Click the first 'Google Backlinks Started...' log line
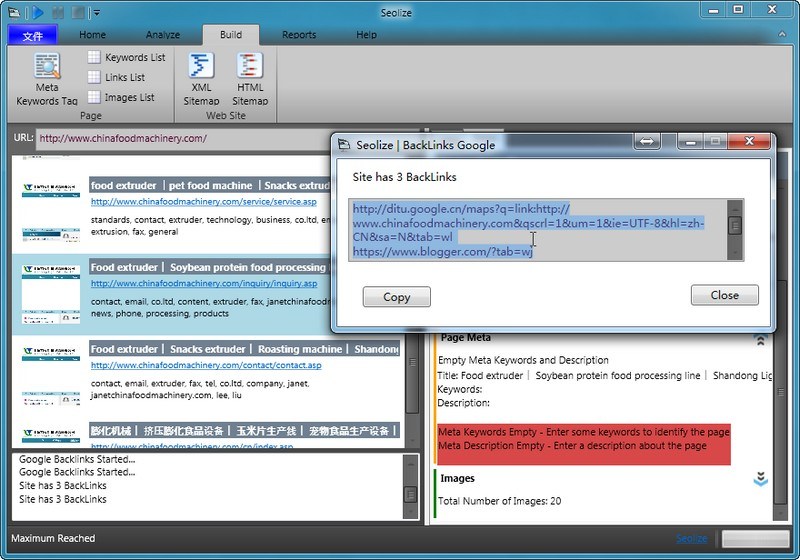 click(77, 459)
